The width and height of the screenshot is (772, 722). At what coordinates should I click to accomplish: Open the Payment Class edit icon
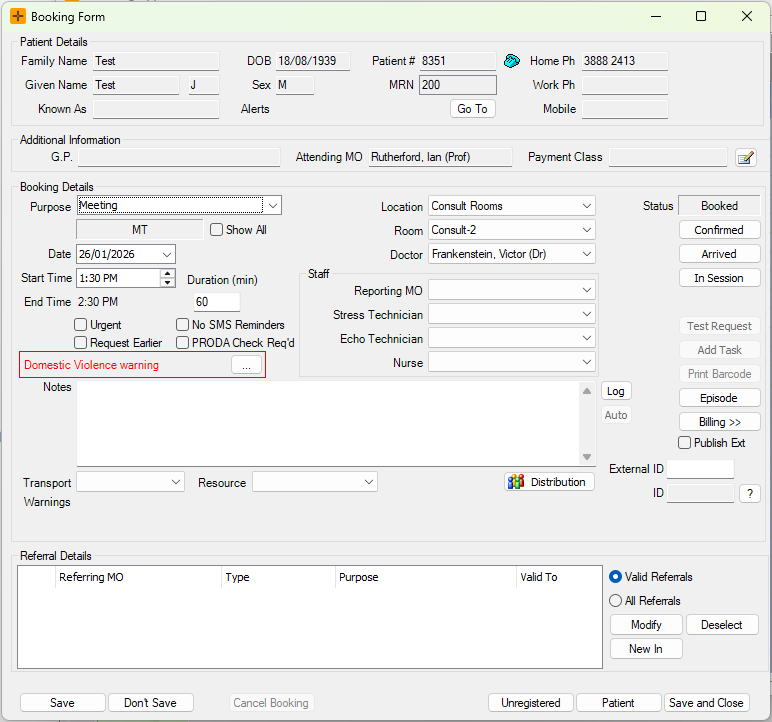pos(745,157)
